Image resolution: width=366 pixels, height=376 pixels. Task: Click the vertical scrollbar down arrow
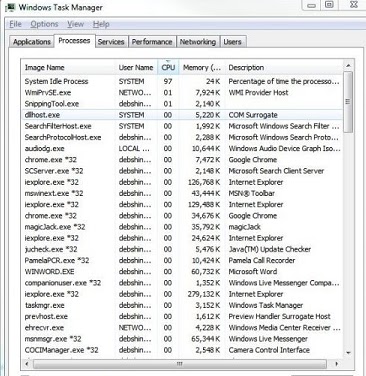(348, 353)
